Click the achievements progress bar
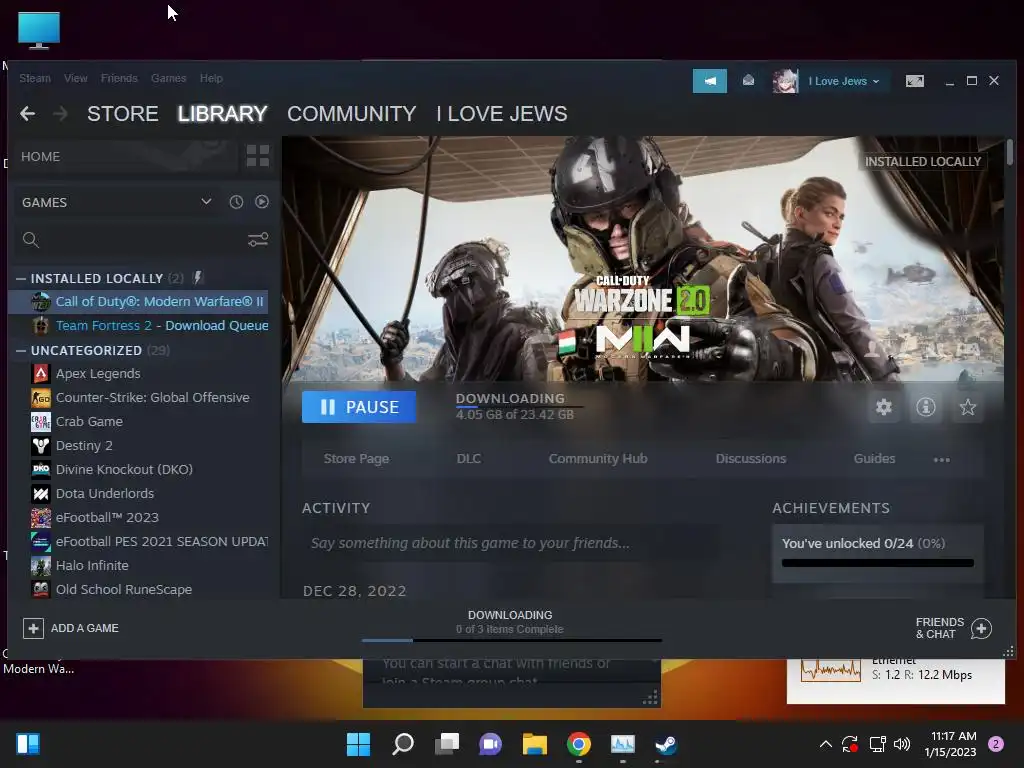 tap(878, 563)
